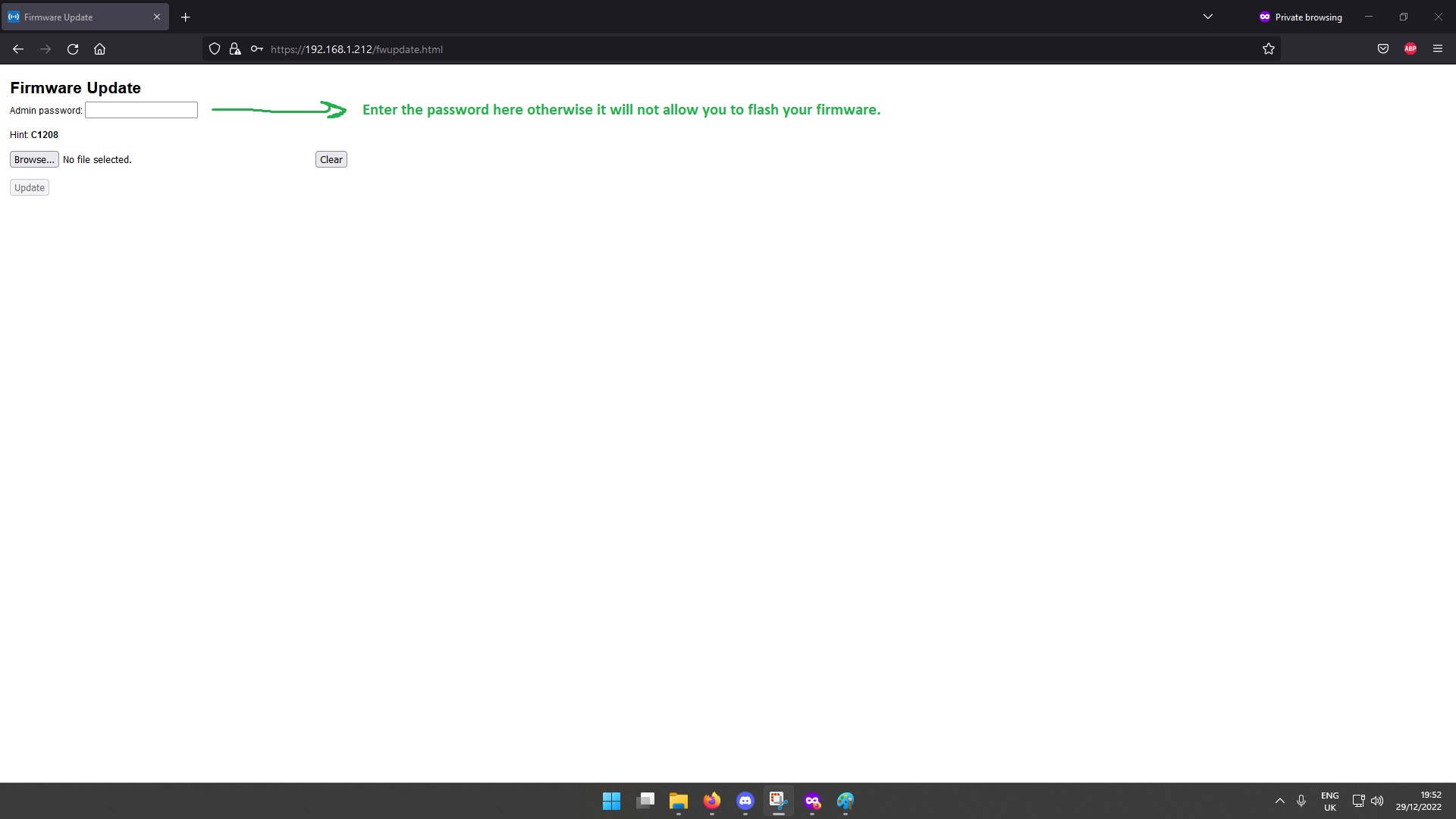Viewport: 1456px width, 819px height.
Task: Select the Firmware Update tab
Action: pyautogui.click(x=76, y=17)
